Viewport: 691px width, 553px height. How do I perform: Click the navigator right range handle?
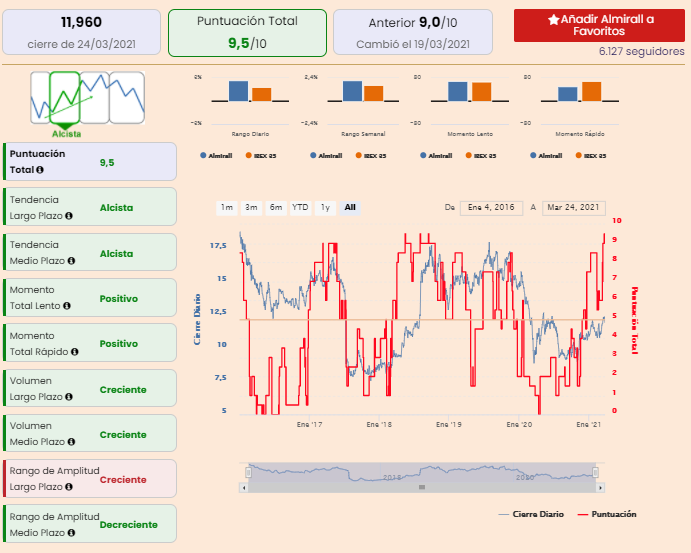(596, 472)
